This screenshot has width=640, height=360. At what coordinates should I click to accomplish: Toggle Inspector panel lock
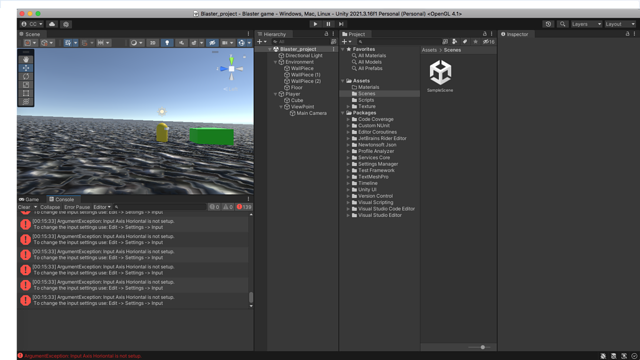click(x=627, y=34)
